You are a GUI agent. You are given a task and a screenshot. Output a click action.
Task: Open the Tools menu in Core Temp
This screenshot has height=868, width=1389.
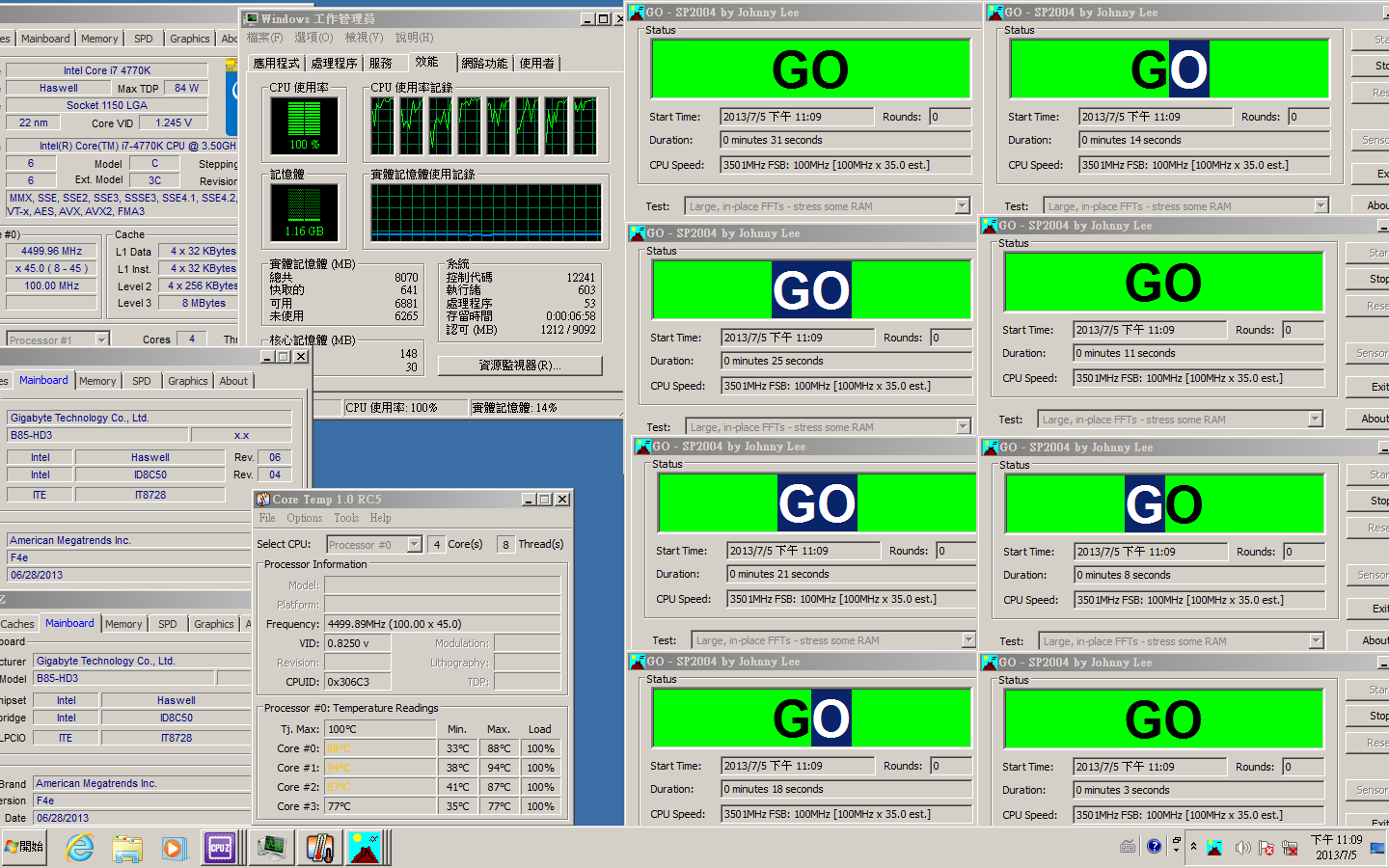tap(346, 518)
